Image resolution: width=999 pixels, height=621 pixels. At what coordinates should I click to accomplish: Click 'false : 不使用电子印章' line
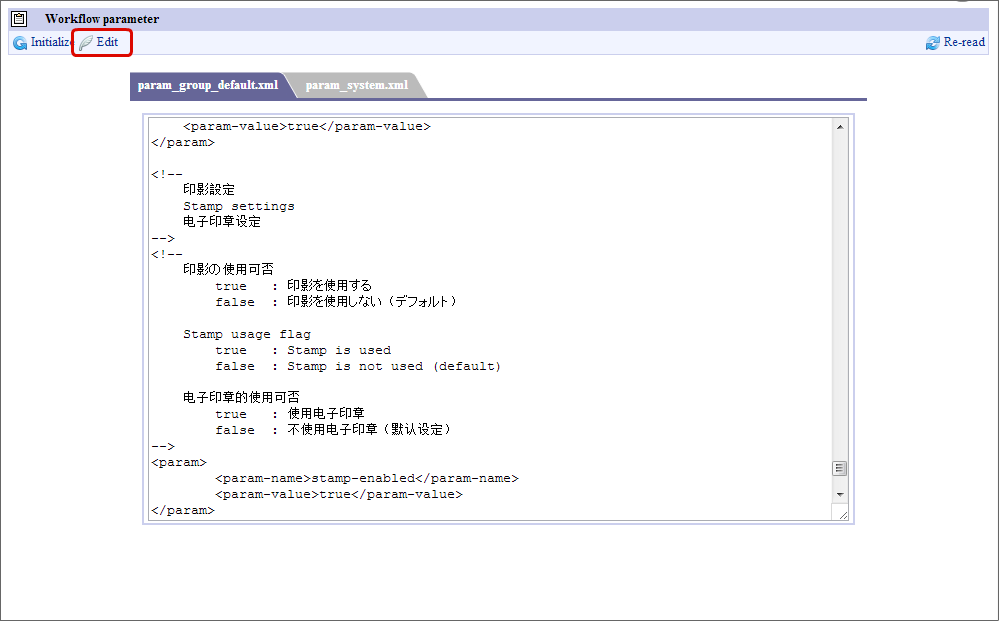tap(334, 430)
